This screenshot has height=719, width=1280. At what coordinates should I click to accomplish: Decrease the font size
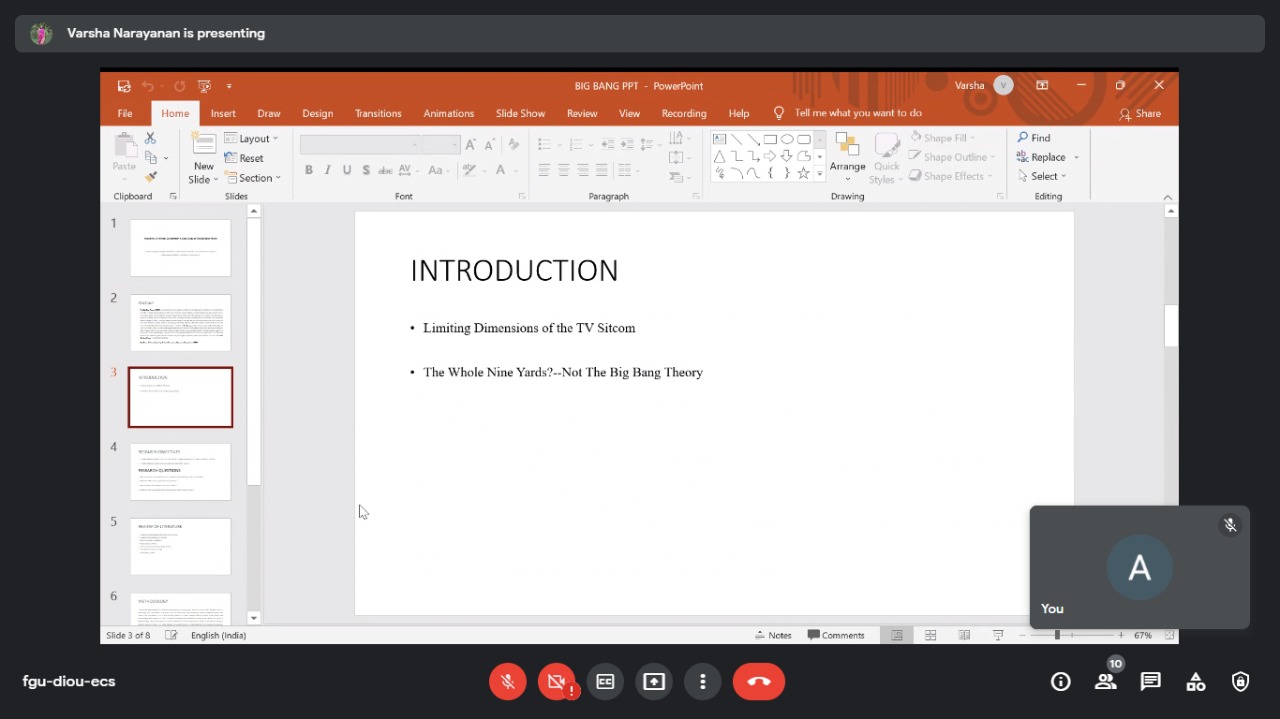(x=490, y=144)
